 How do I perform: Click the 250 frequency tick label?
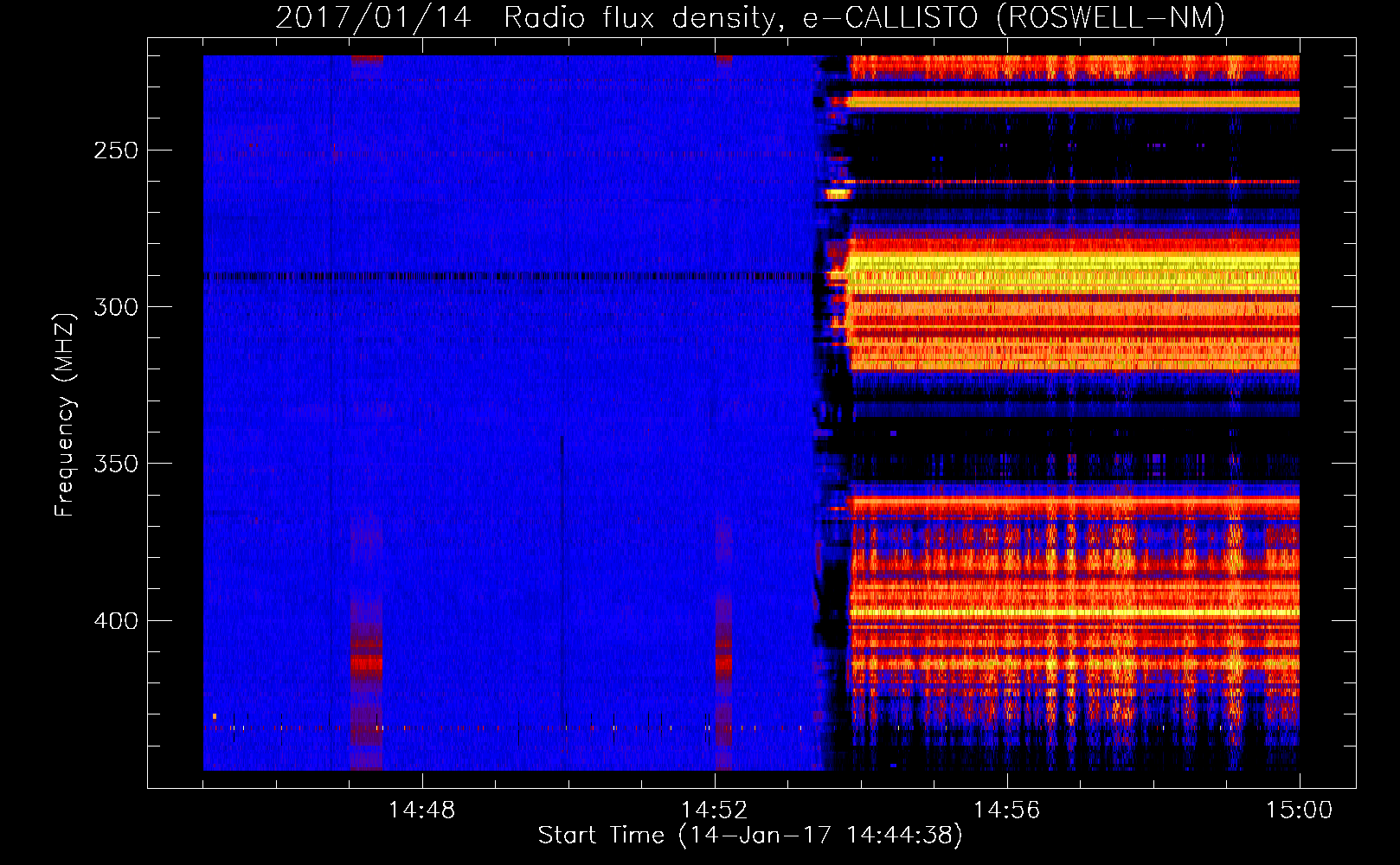(116, 151)
